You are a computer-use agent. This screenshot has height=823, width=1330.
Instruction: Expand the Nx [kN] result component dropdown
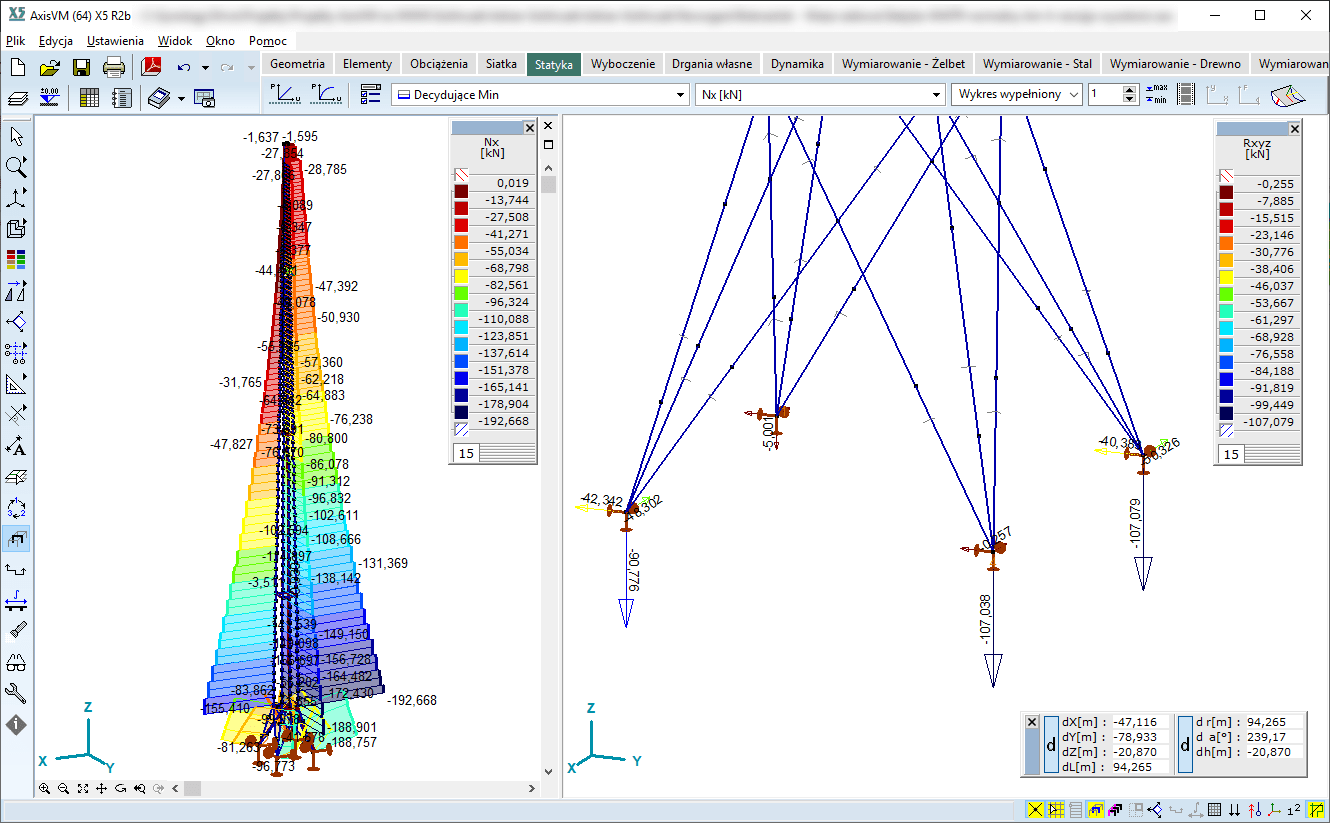pos(937,94)
